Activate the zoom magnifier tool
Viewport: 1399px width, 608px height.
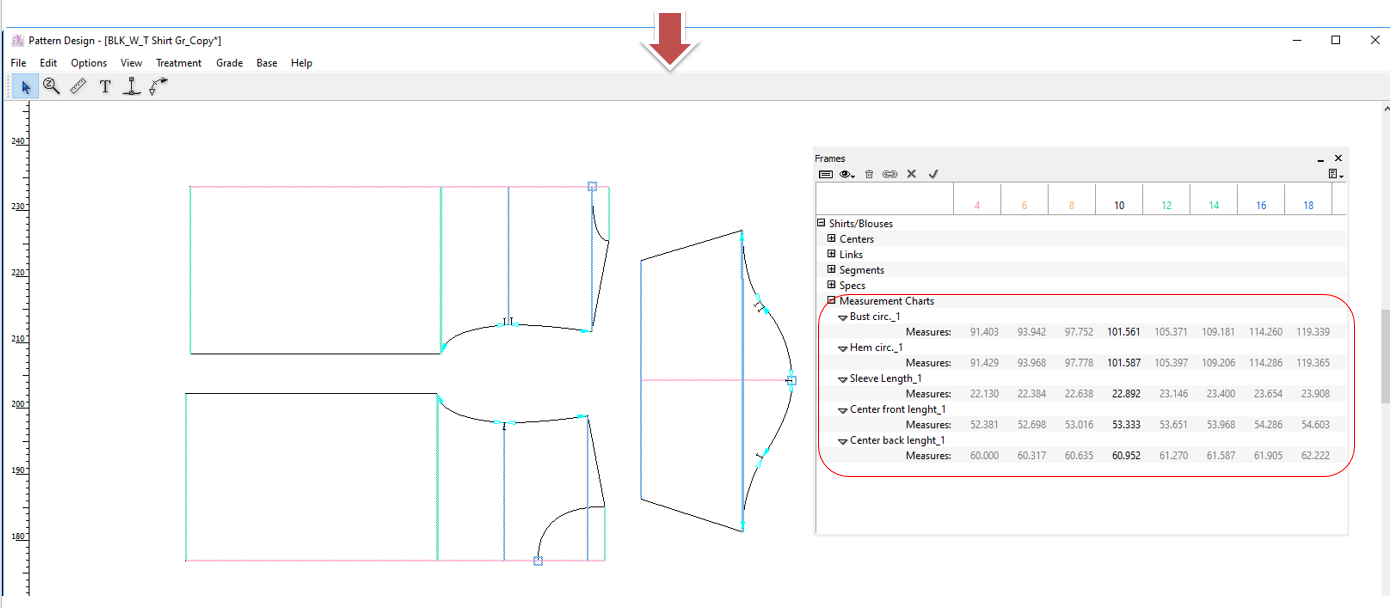point(52,87)
